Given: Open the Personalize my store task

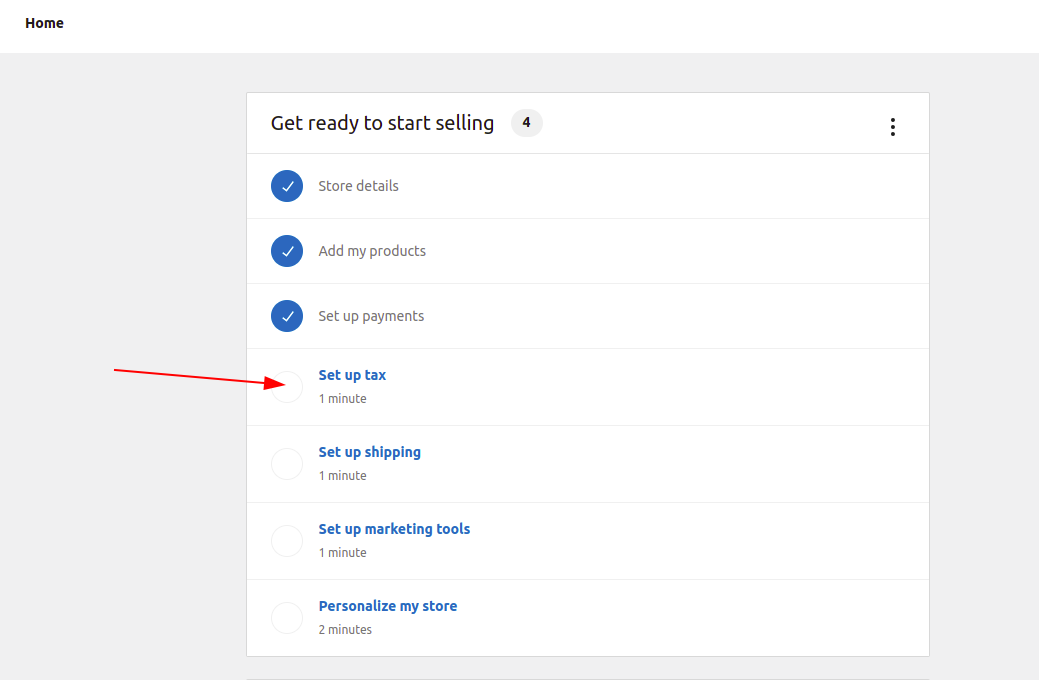Looking at the screenshot, I should tap(388, 606).
